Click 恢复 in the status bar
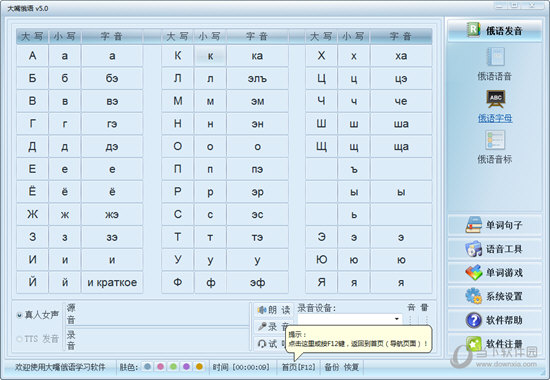Image resolution: width=550 pixels, height=380 pixels. (351, 367)
